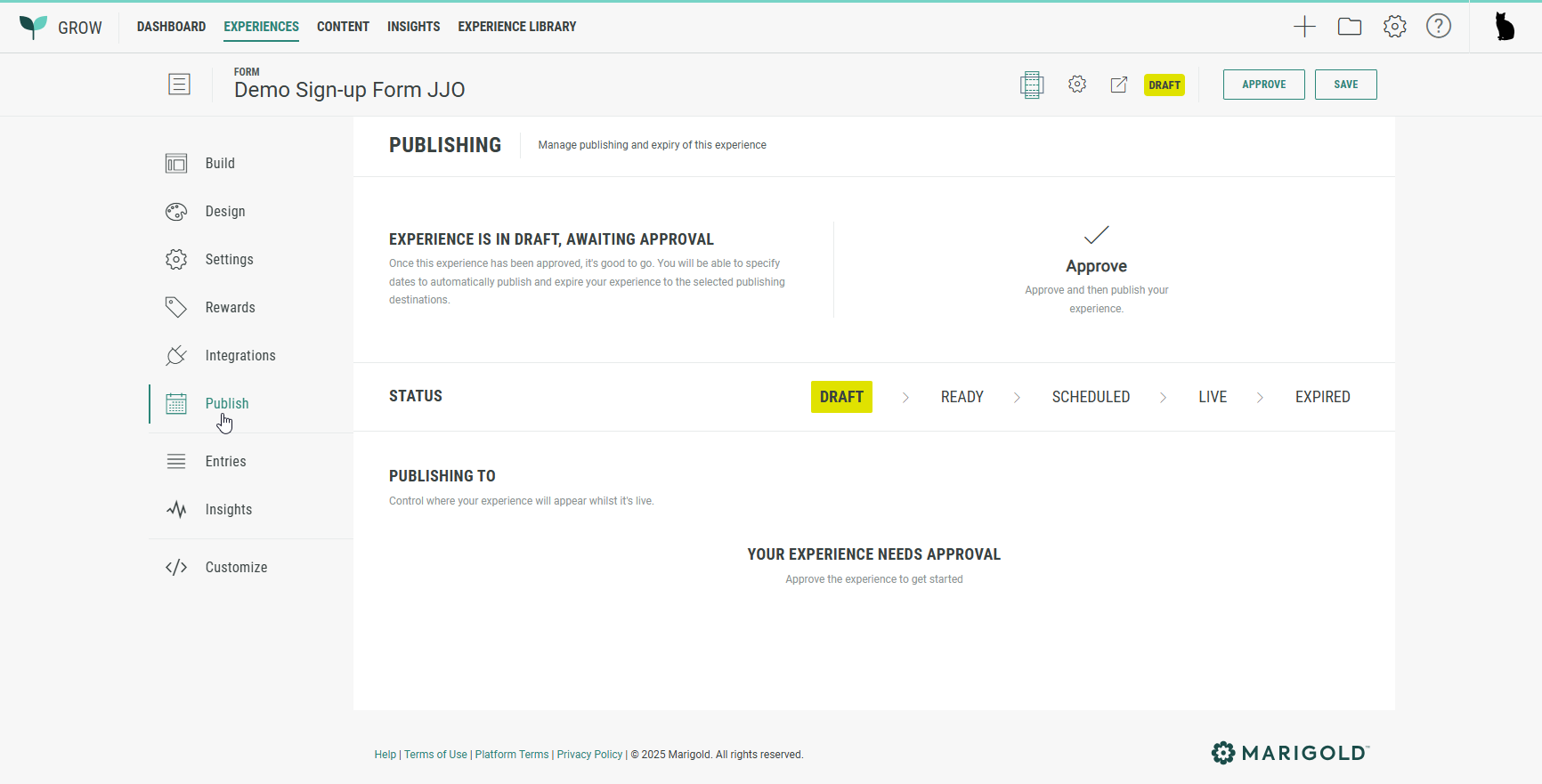Open global settings gear in top bar
Viewport: 1542px width, 784px height.
click(x=1395, y=27)
